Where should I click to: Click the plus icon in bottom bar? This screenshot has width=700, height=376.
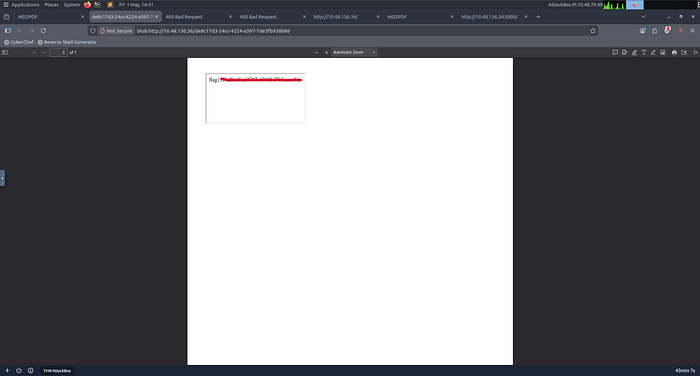(x=7, y=371)
